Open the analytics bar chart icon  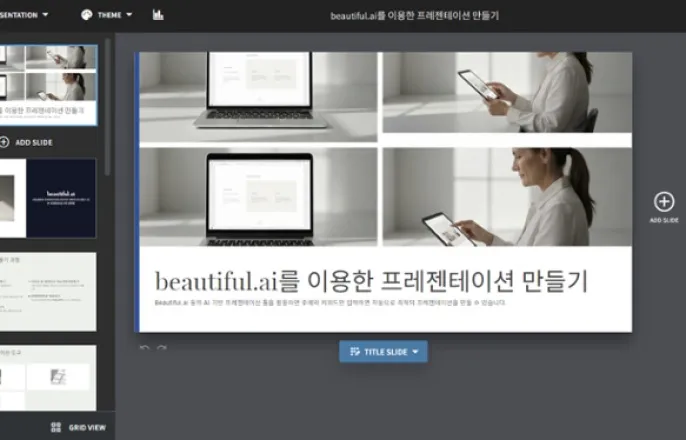point(158,15)
